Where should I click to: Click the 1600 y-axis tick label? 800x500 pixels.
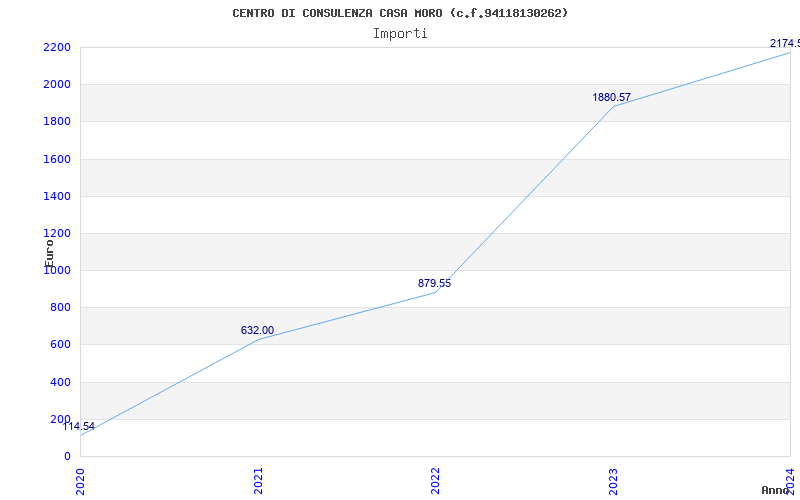[57, 159]
